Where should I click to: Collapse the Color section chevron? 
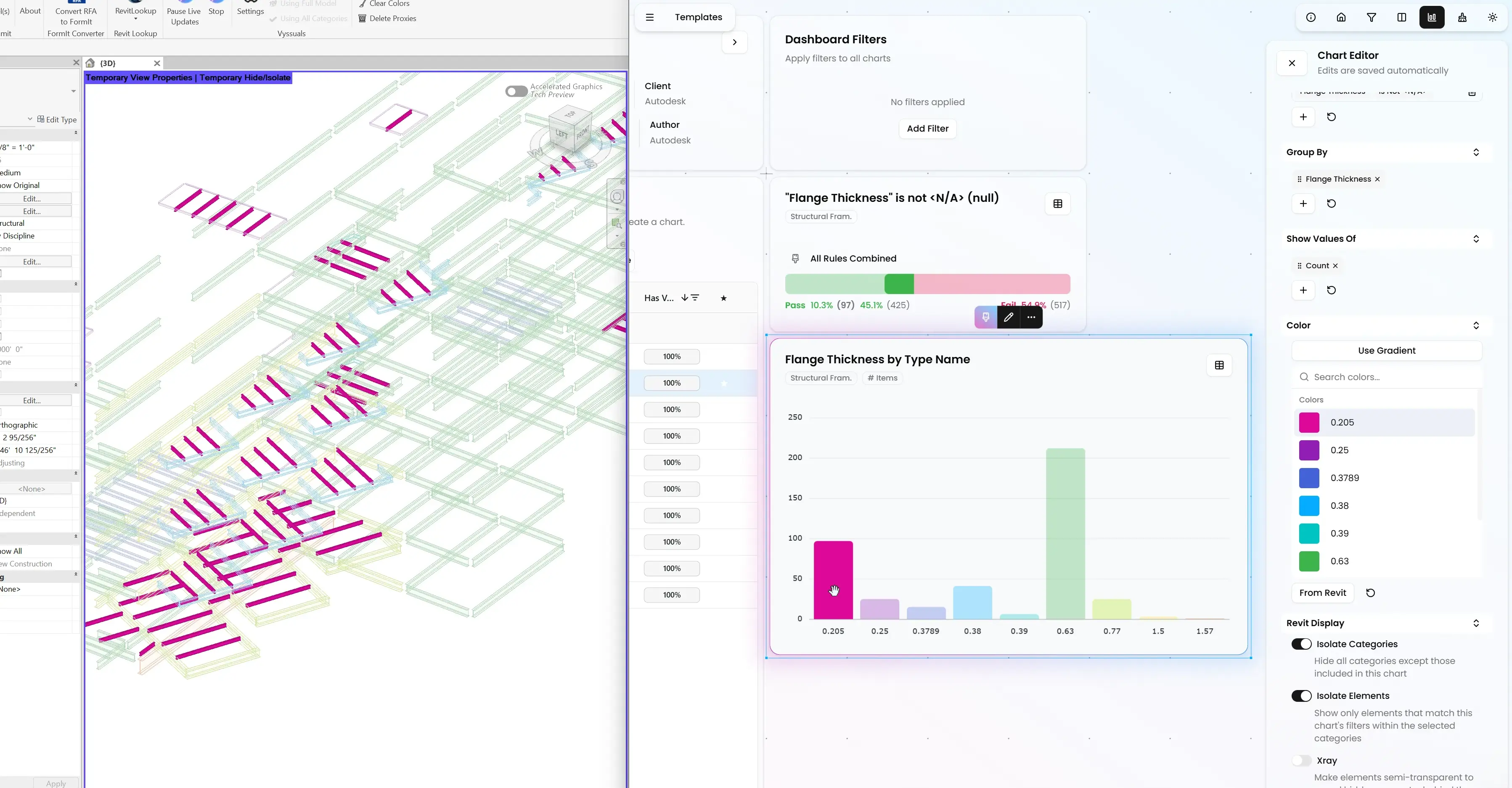tap(1475, 325)
